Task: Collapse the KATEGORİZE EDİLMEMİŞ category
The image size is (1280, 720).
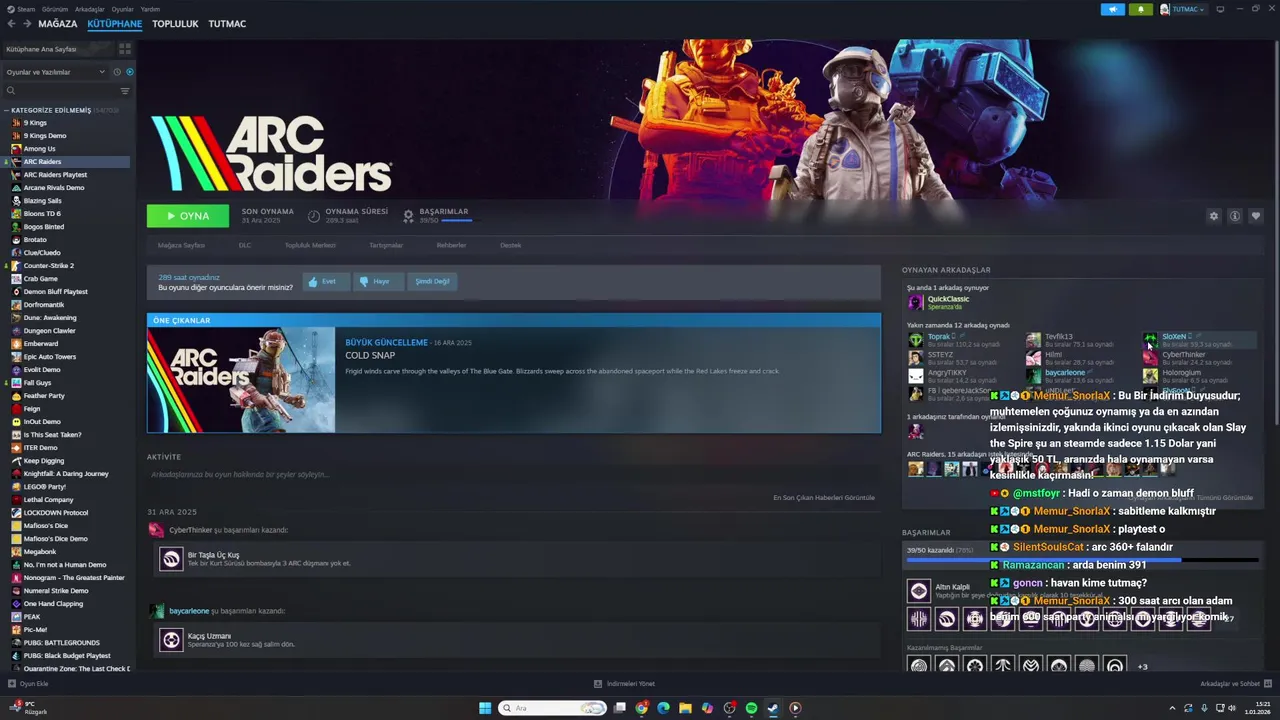Action: click(51, 110)
